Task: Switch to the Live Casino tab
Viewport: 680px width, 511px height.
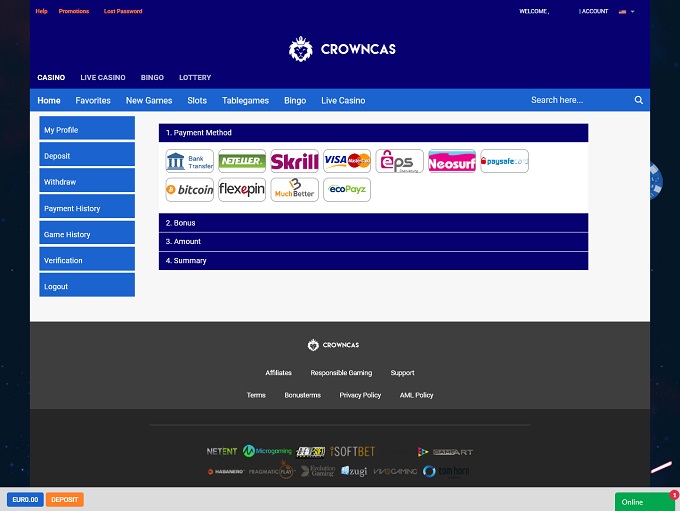Action: click(x=103, y=77)
